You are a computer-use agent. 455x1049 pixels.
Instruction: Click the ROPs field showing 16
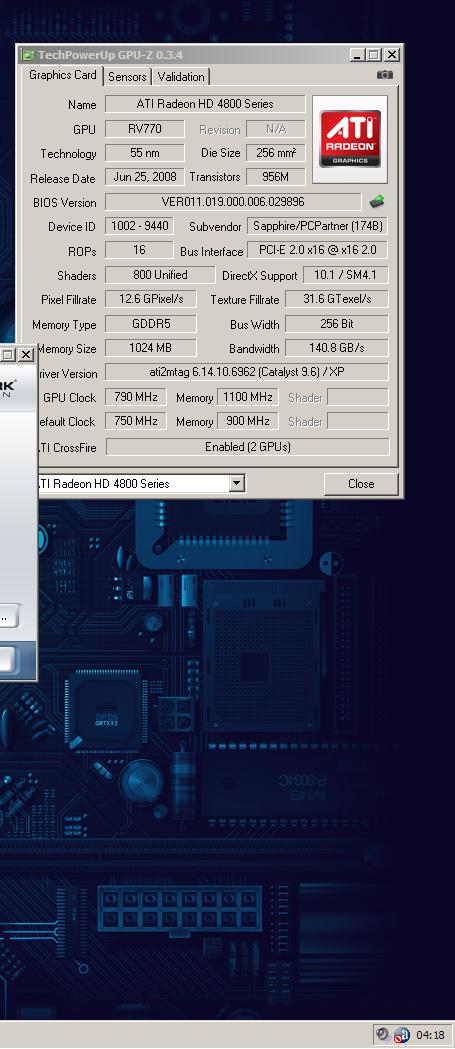[139, 250]
